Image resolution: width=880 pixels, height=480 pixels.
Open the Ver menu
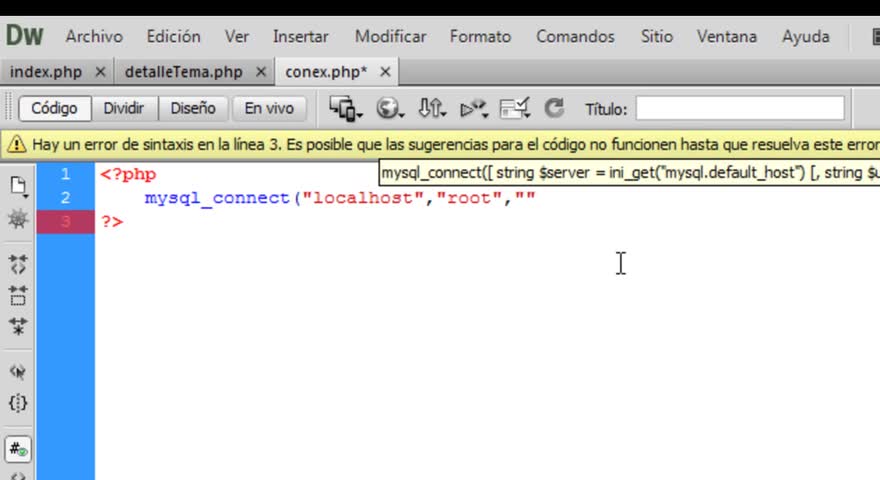click(x=236, y=36)
